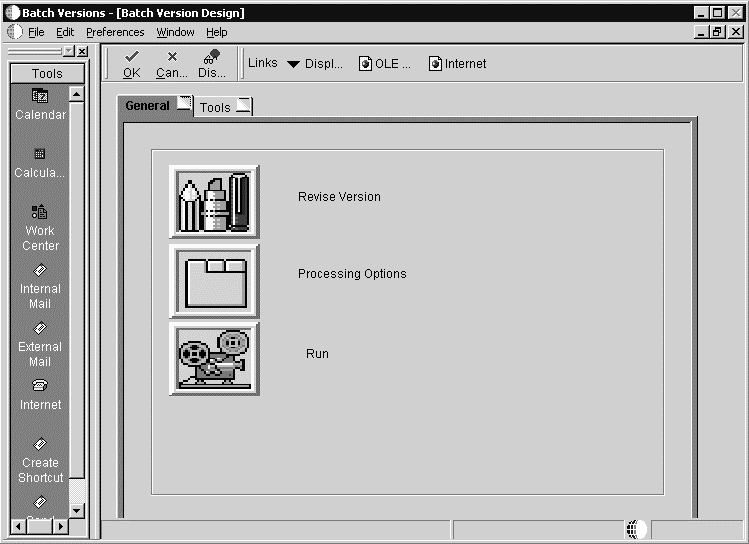
Task: Click the Internet telephone icon in sidebar
Action: coord(40,385)
